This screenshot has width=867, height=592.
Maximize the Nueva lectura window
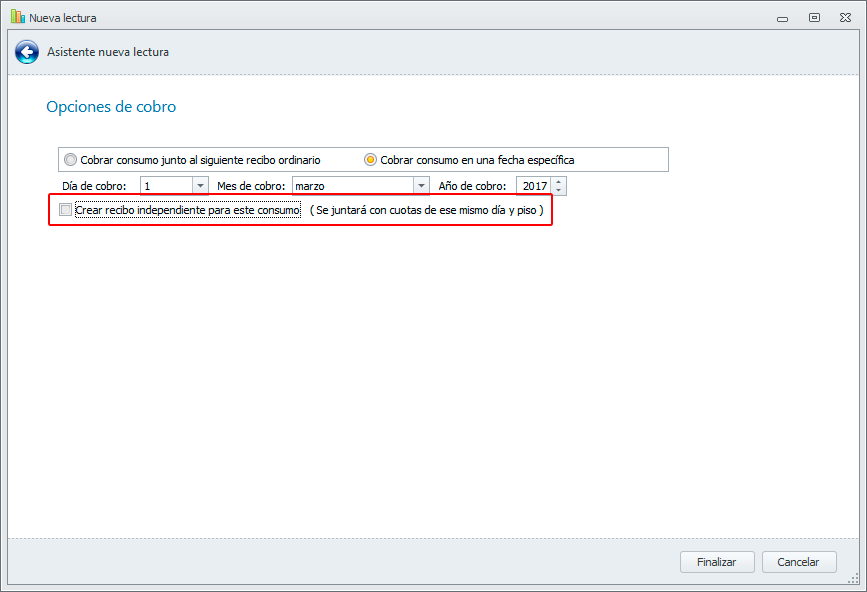tap(814, 18)
